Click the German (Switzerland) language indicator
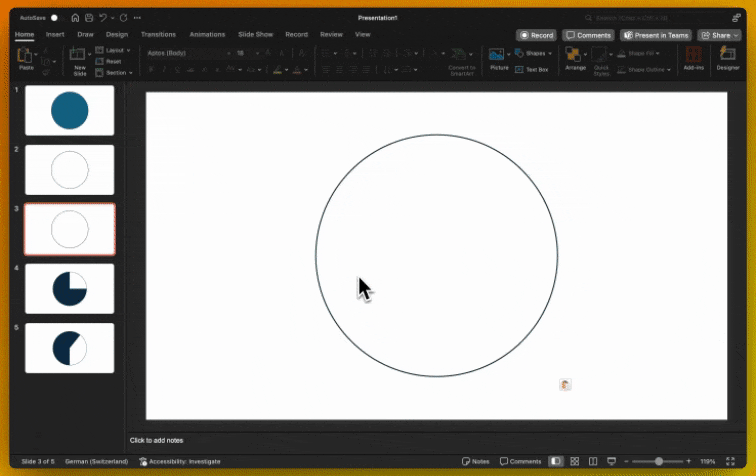The height and width of the screenshot is (476, 756). point(96,462)
